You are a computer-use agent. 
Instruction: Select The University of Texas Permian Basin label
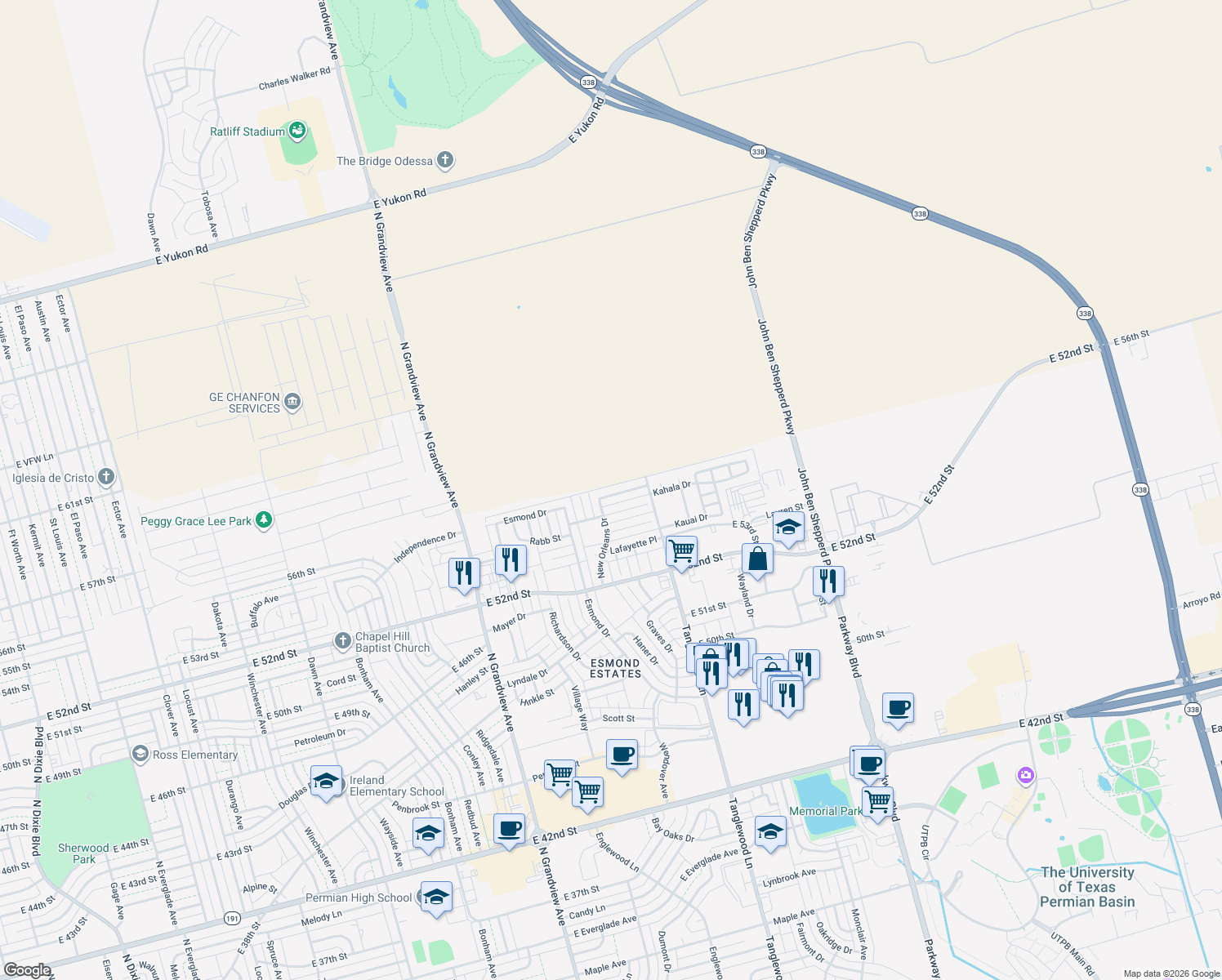(x=1087, y=887)
